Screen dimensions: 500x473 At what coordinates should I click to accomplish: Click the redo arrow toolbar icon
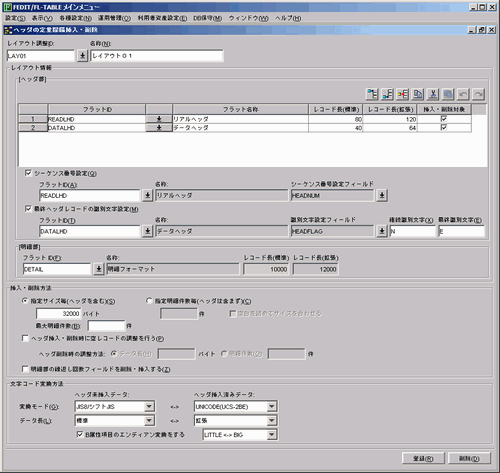tap(479, 94)
